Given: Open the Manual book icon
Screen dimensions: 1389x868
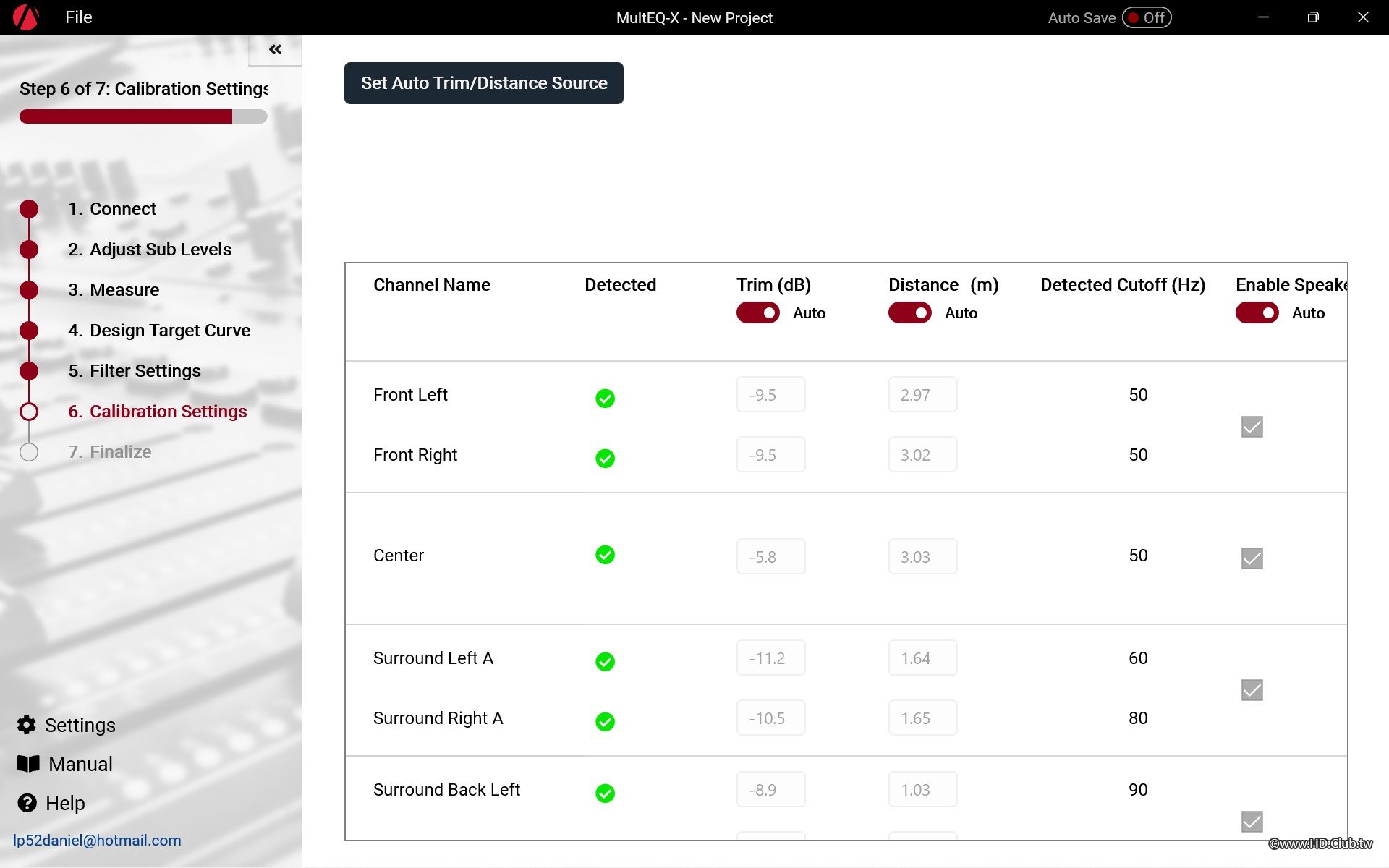Looking at the screenshot, I should pyautogui.click(x=28, y=764).
